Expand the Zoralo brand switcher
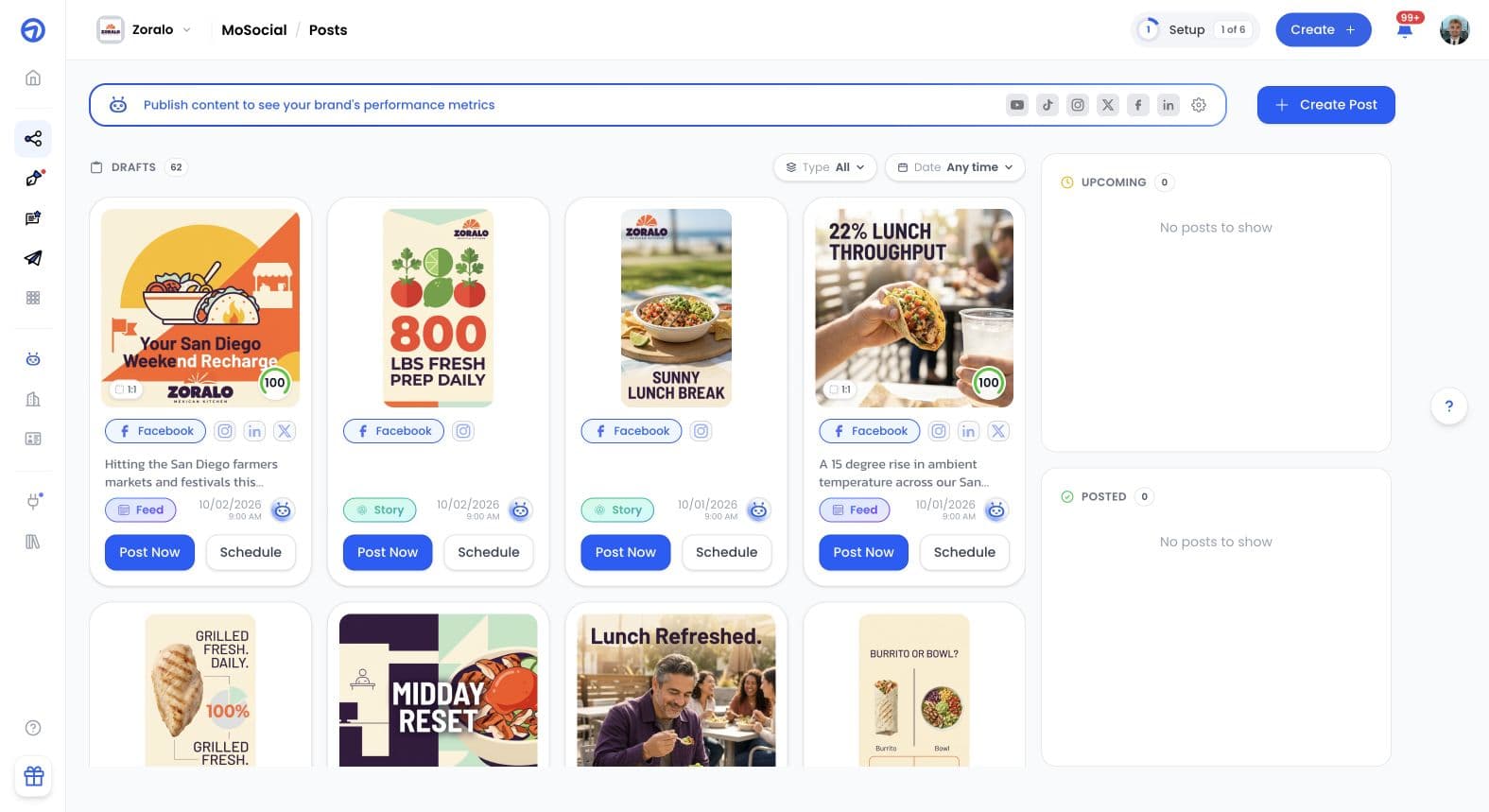The image size is (1489, 812). 145,29
